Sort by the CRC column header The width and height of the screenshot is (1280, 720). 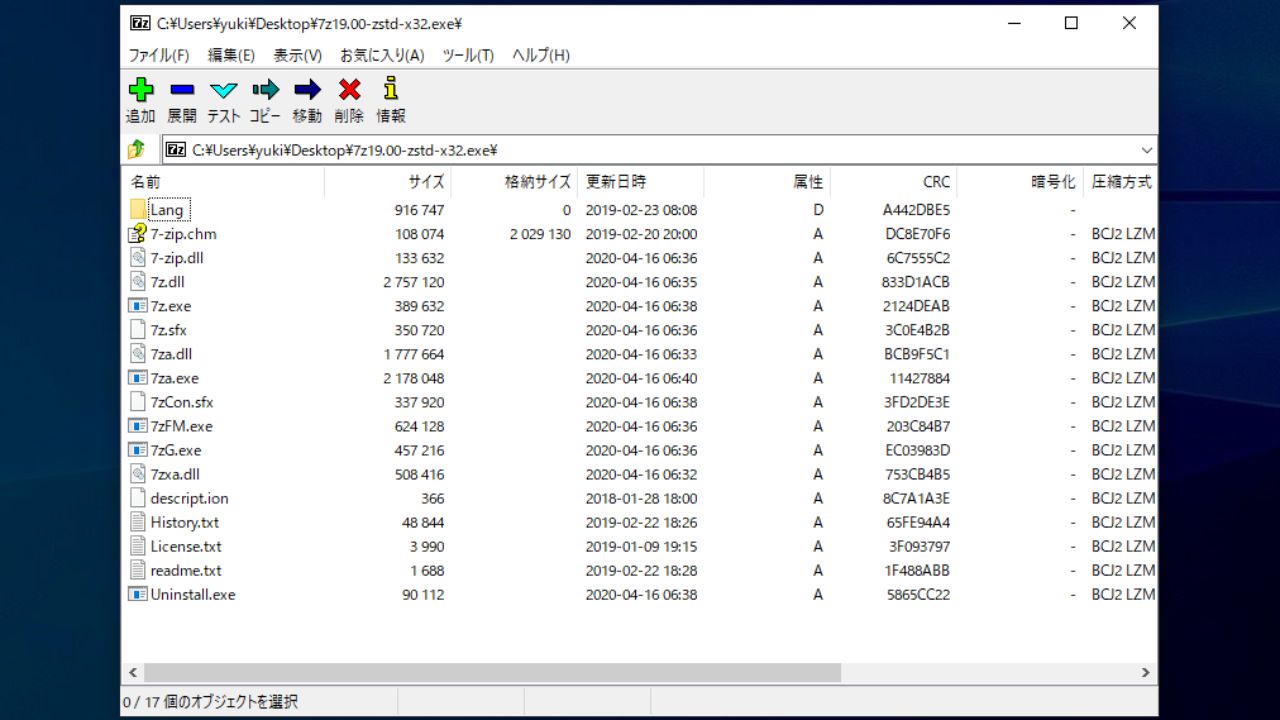894,182
